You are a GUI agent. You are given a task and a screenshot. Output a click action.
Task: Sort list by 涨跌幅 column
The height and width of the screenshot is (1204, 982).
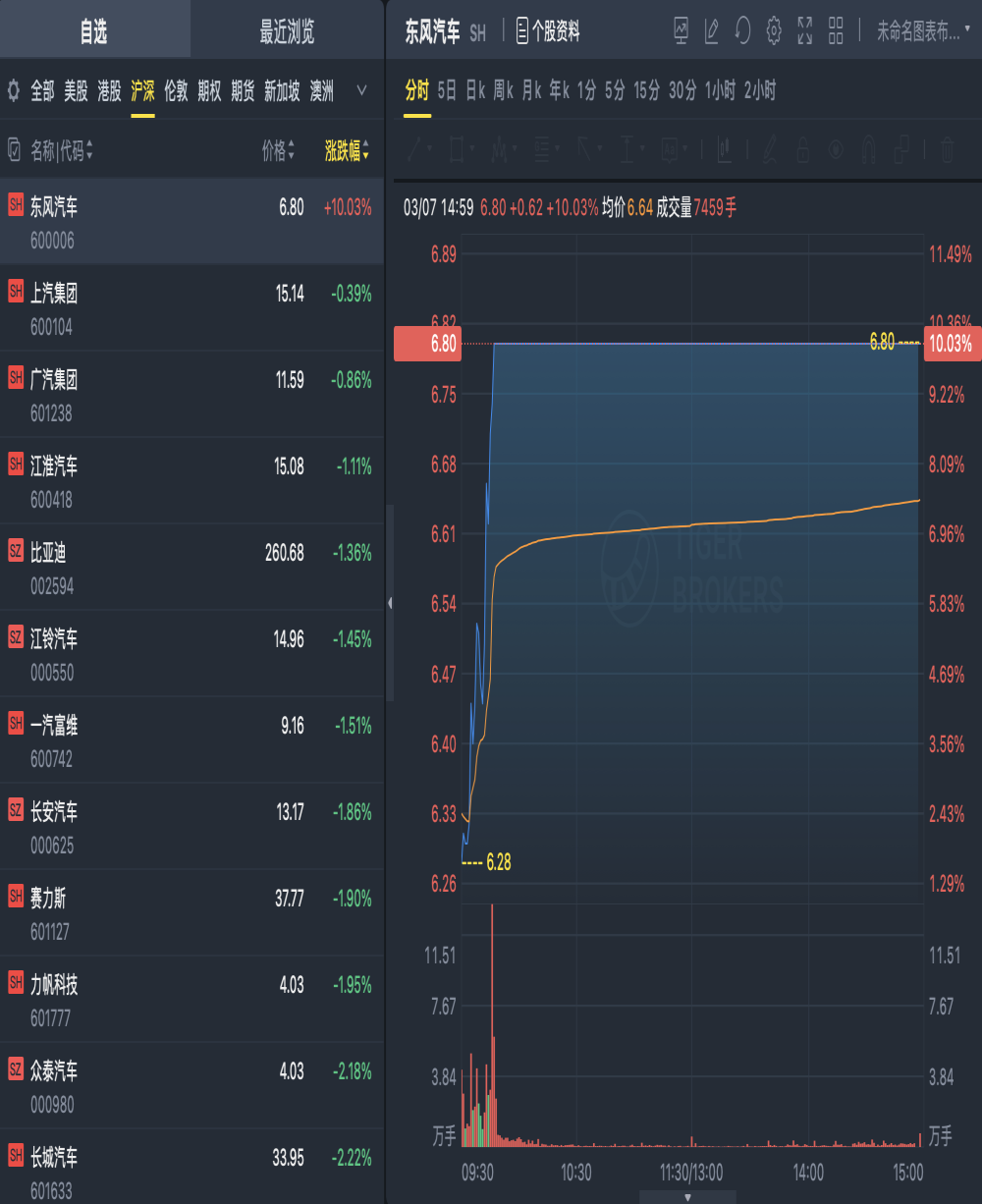click(348, 150)
